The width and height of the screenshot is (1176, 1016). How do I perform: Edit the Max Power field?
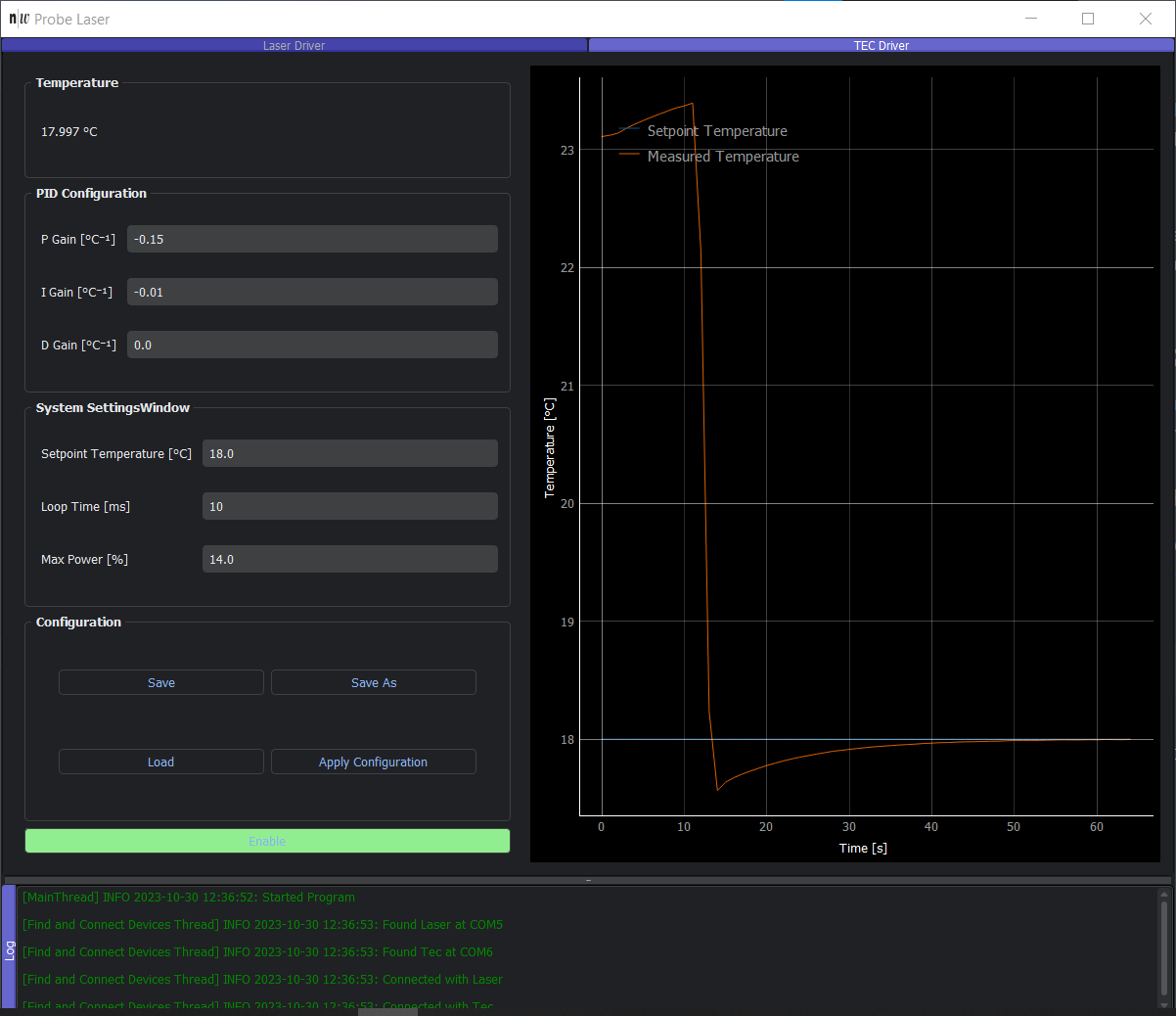pyautogui.click(x=349, y=559)
